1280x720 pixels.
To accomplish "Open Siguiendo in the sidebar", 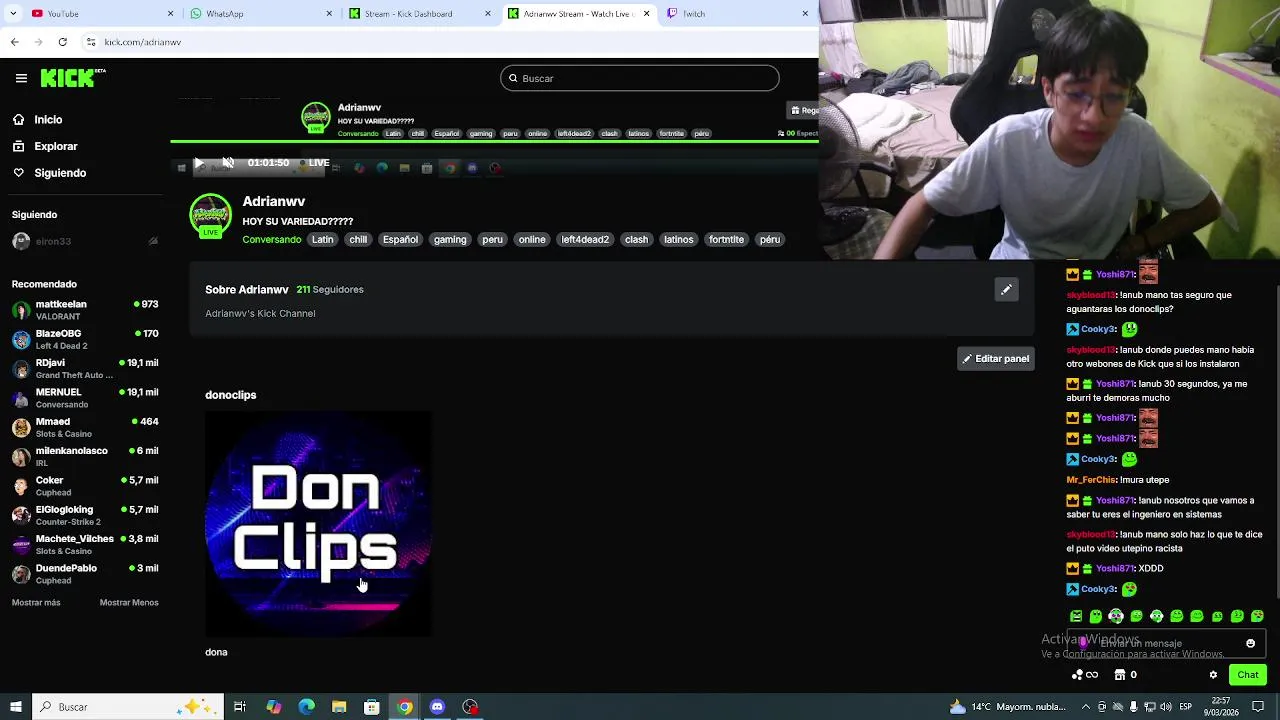I will pos(60,173).
